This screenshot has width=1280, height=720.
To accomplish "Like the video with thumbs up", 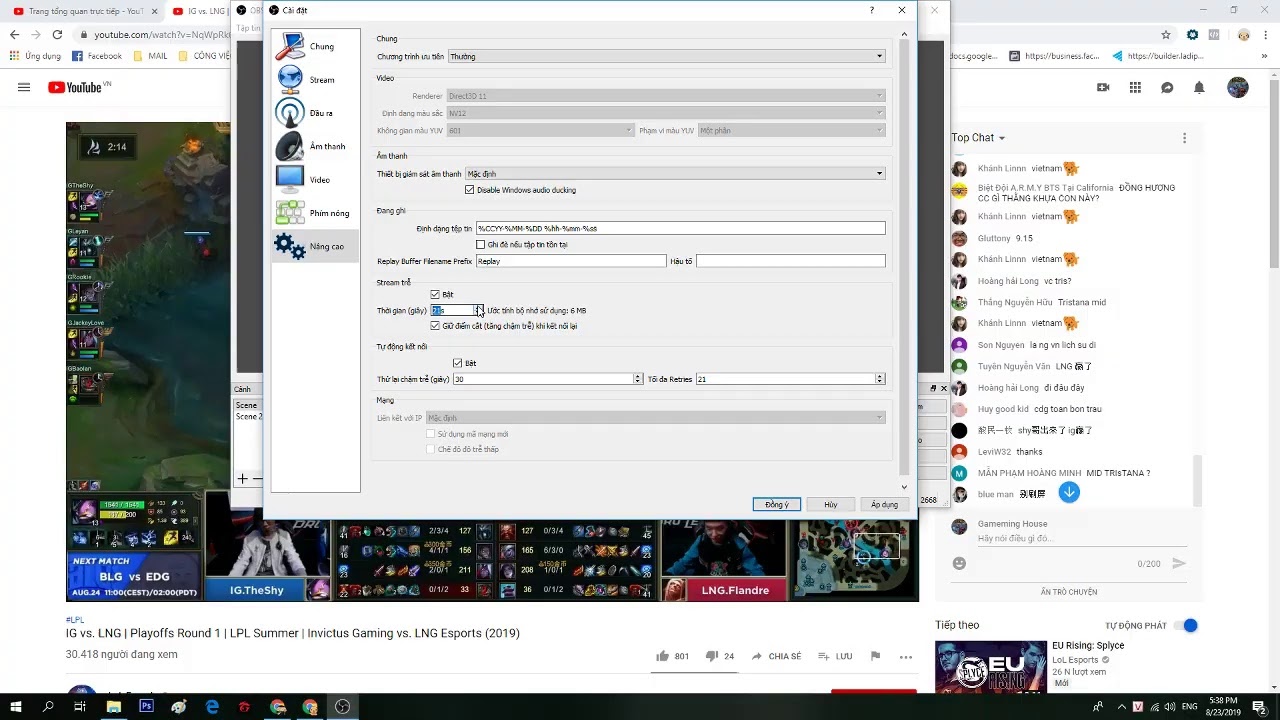I will click(x=662, y=656).
